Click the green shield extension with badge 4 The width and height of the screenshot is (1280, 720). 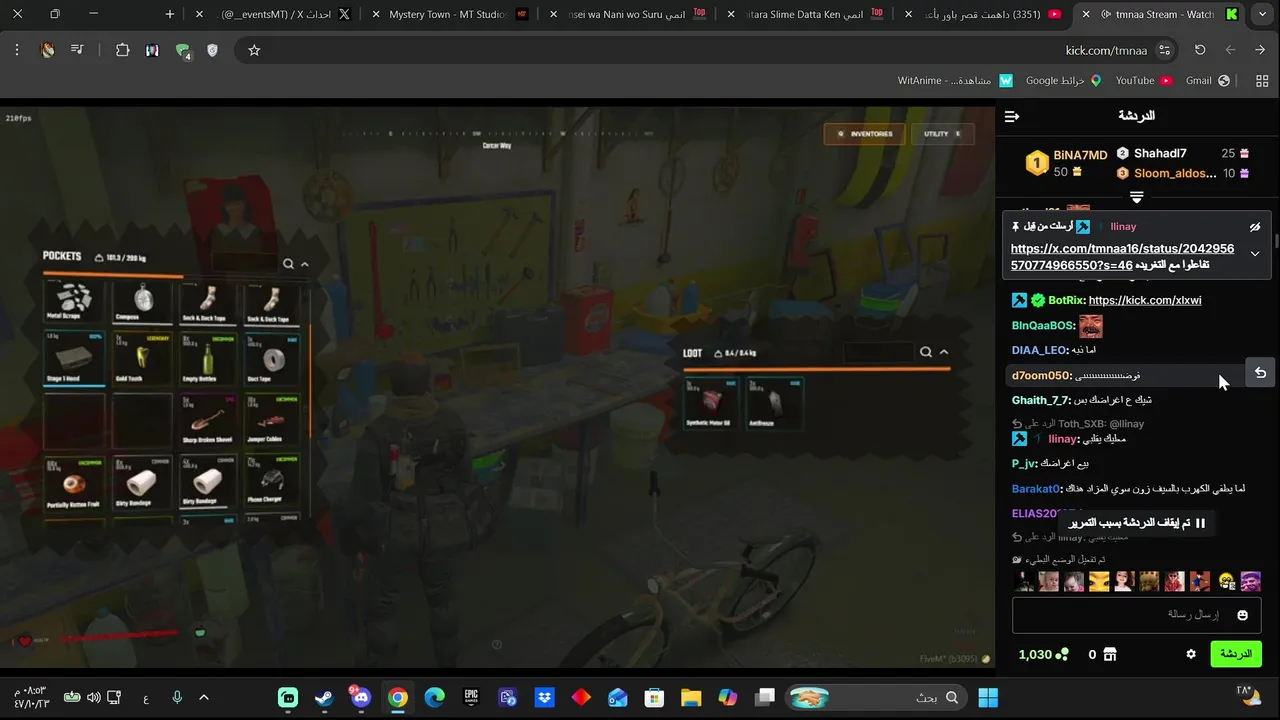(x=182, y=50)
